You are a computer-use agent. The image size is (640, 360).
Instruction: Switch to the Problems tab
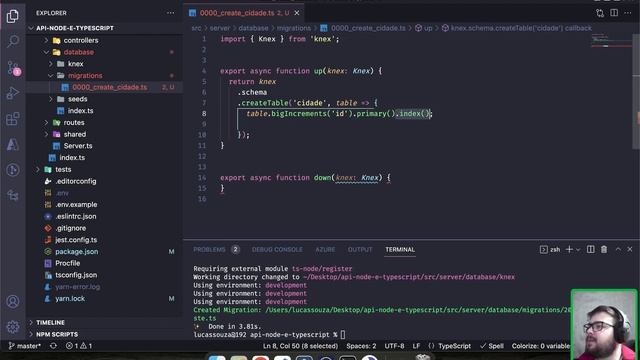click(x=216, y=249)
